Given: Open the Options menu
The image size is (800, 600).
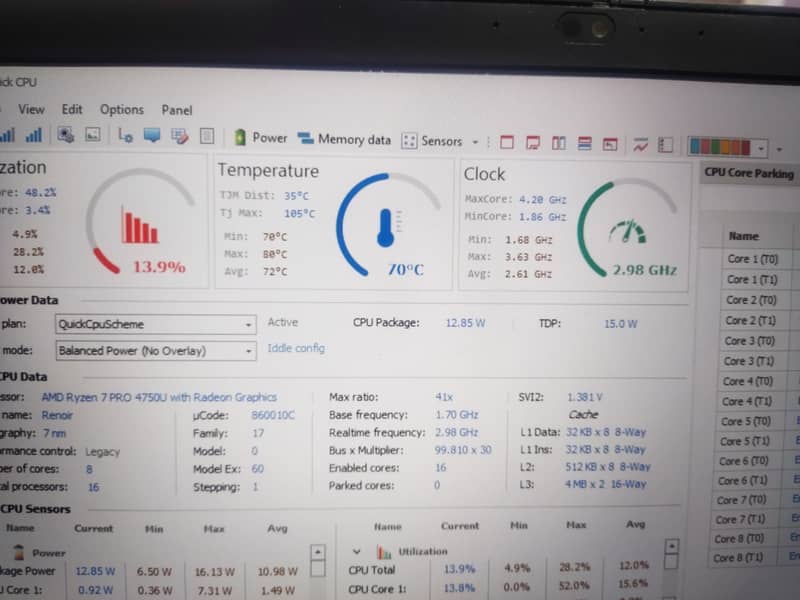Looking at the screenshot, I should click(121, 110).
